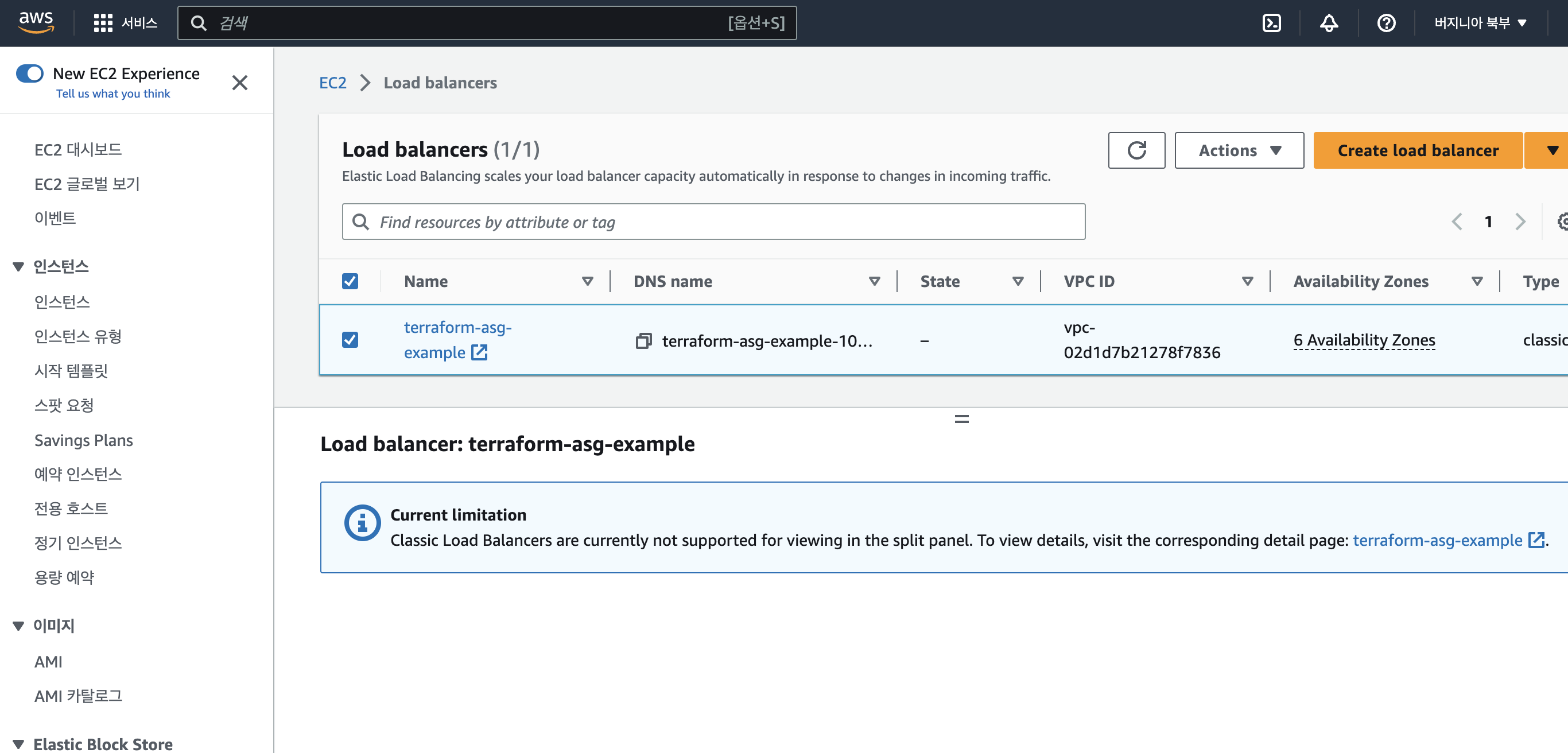The height and width of the screenshot is (753, 1568).
Task: Uncheck the terraform-asg-example row checkbox
Action: pos(350,340)
